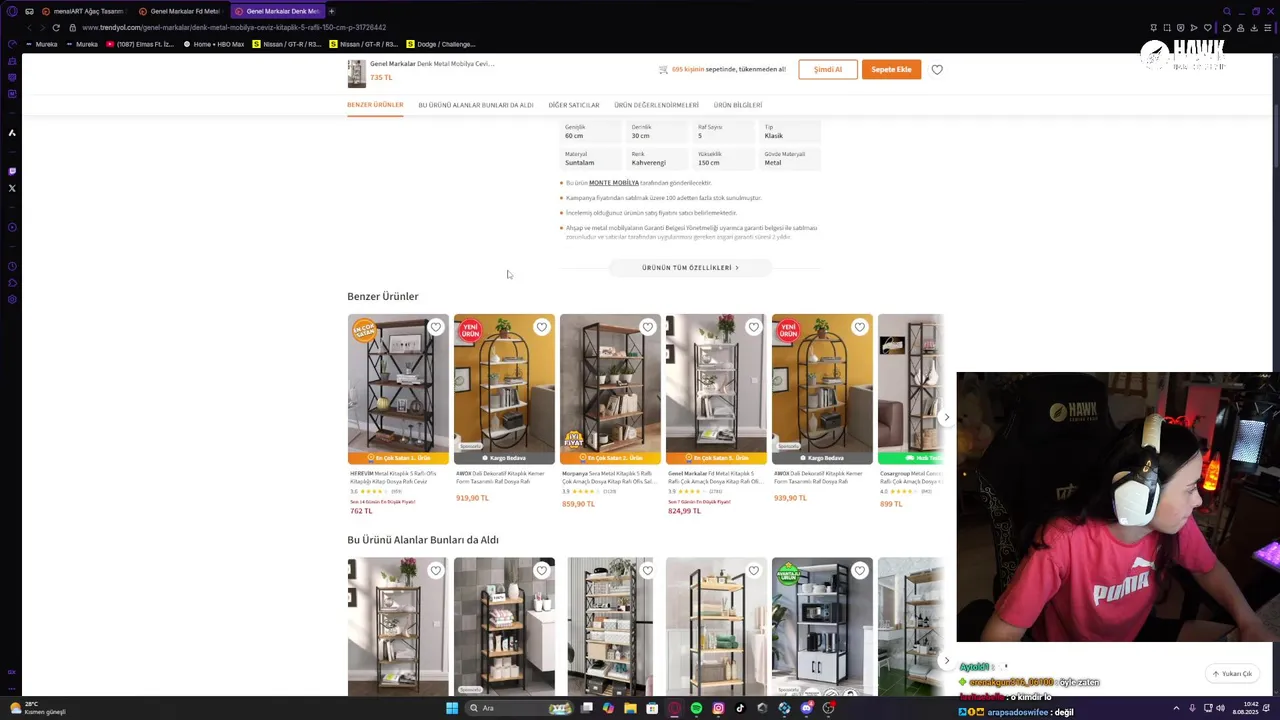1280x720 pixels.
Task: Reload the page
Action: click(56, 27)
